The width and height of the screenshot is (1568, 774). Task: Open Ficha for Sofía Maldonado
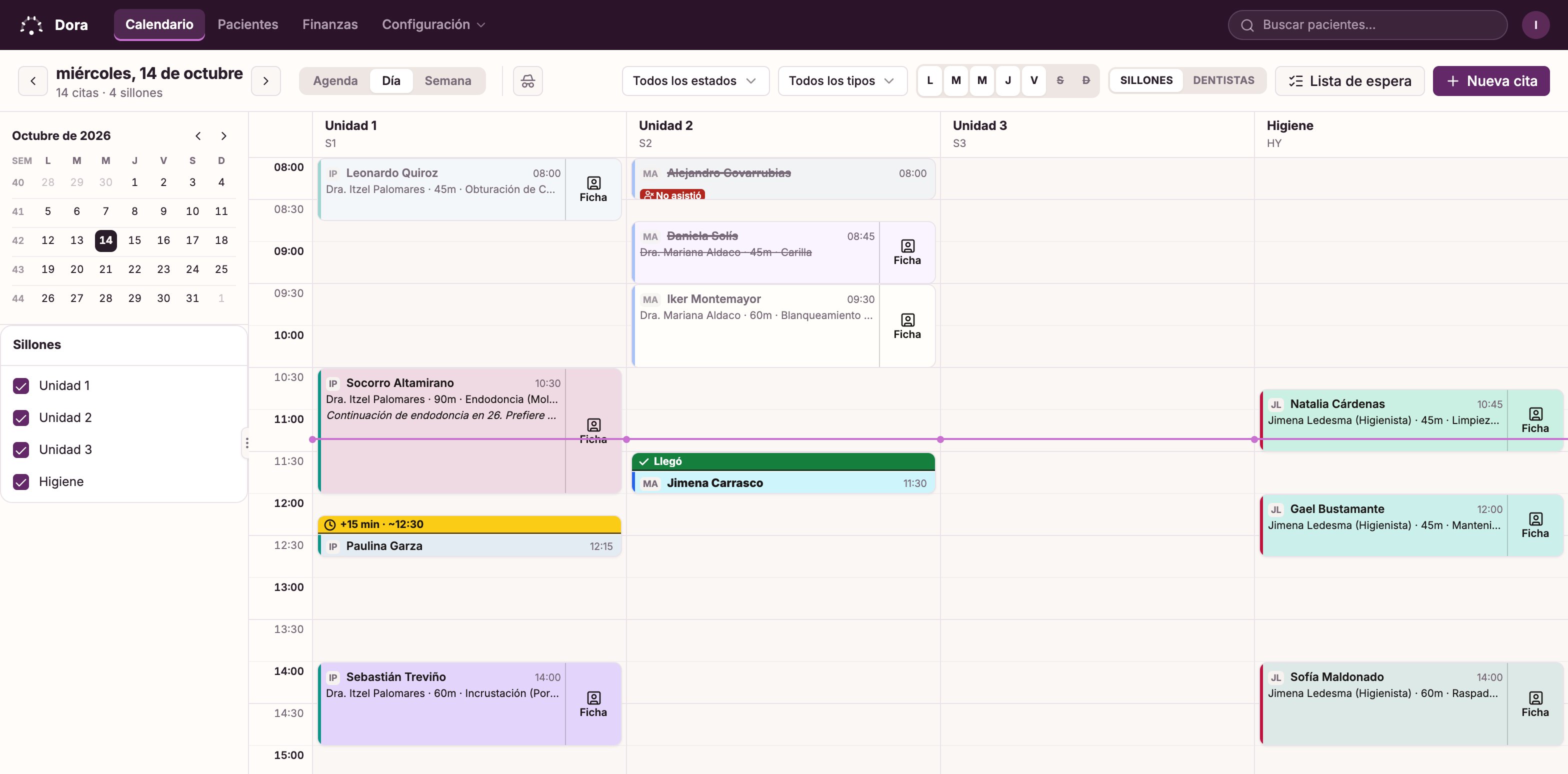pos(1535,704)
